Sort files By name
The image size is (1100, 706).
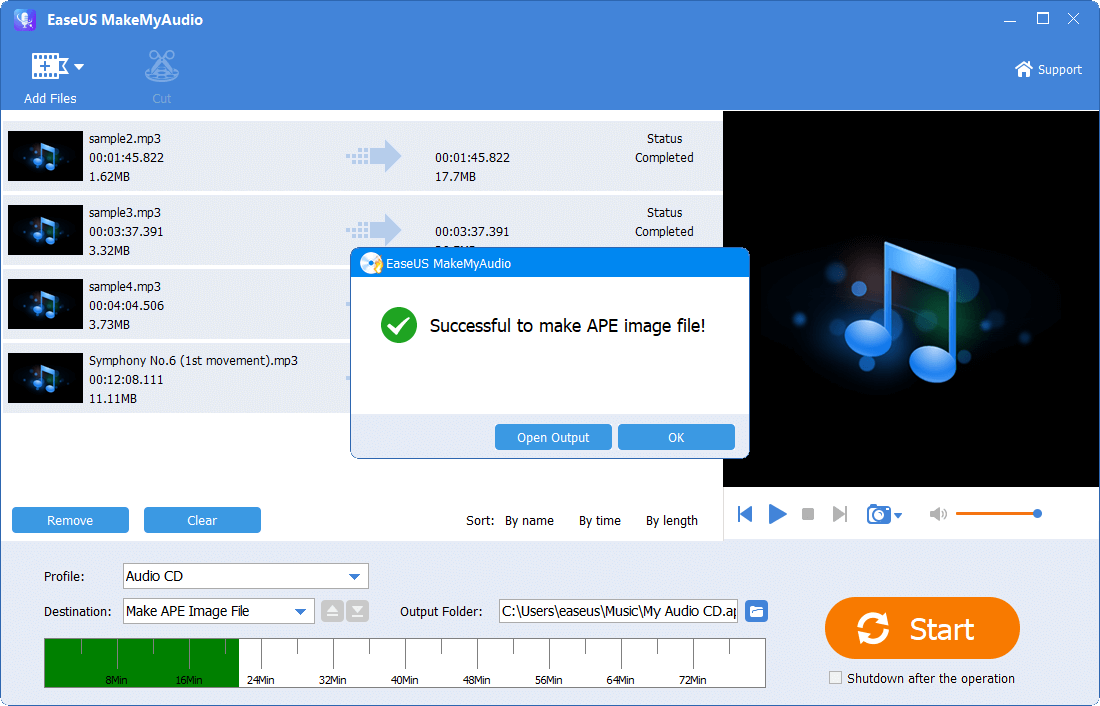click(530, 520)
